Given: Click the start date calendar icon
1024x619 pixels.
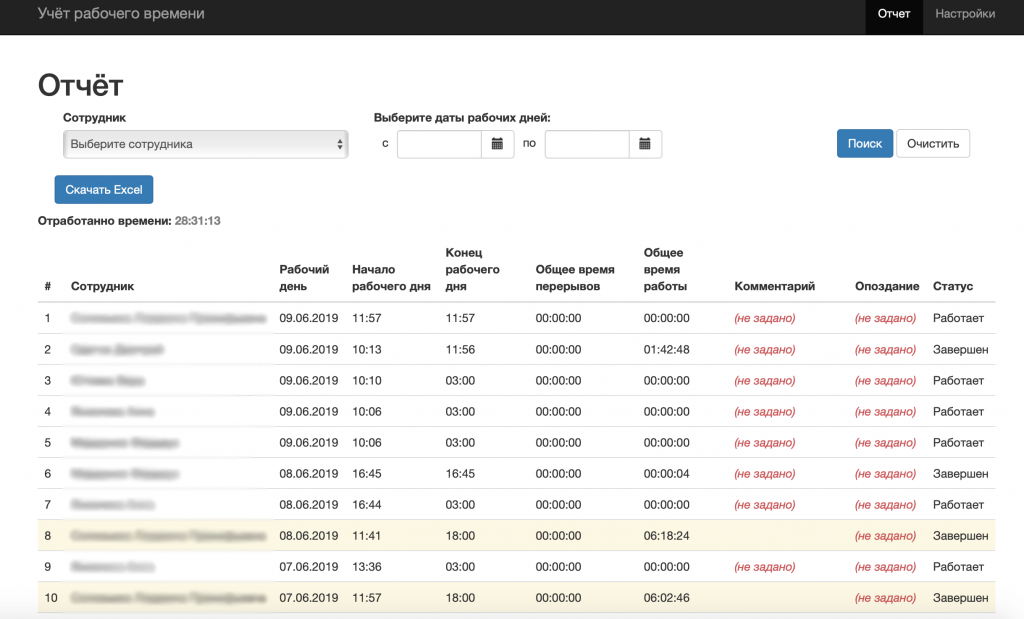Looking at the screenshot, I should (498, 144).
